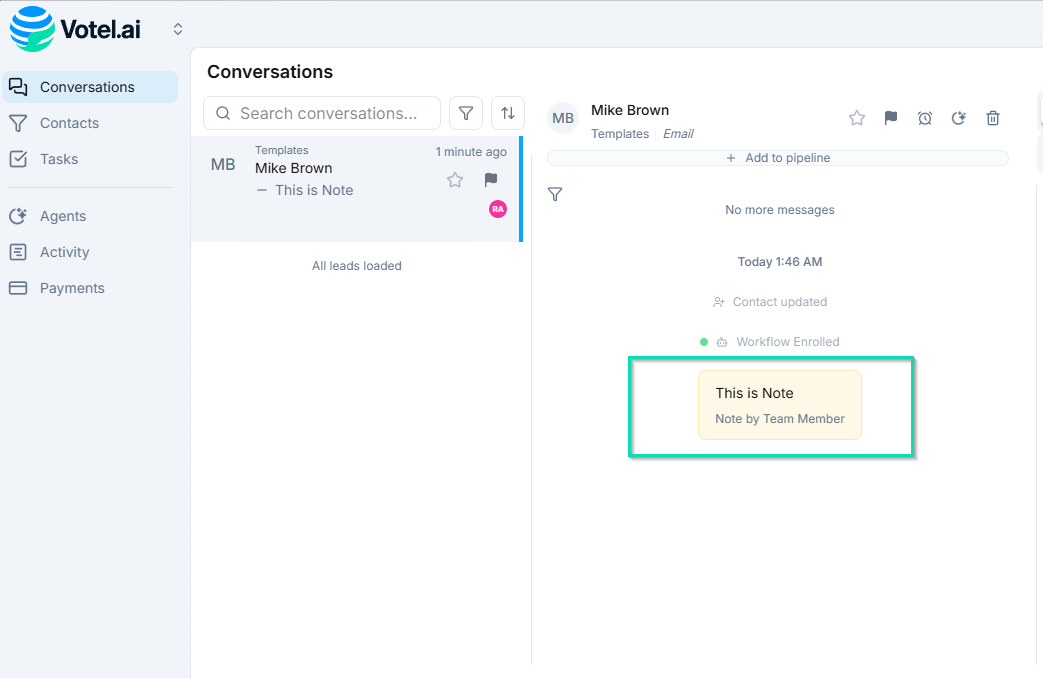Flag the Mike Brown conversation in the list
This screenshot has height=678, width=1043.
pyautogui.click(x=490, y=180)
